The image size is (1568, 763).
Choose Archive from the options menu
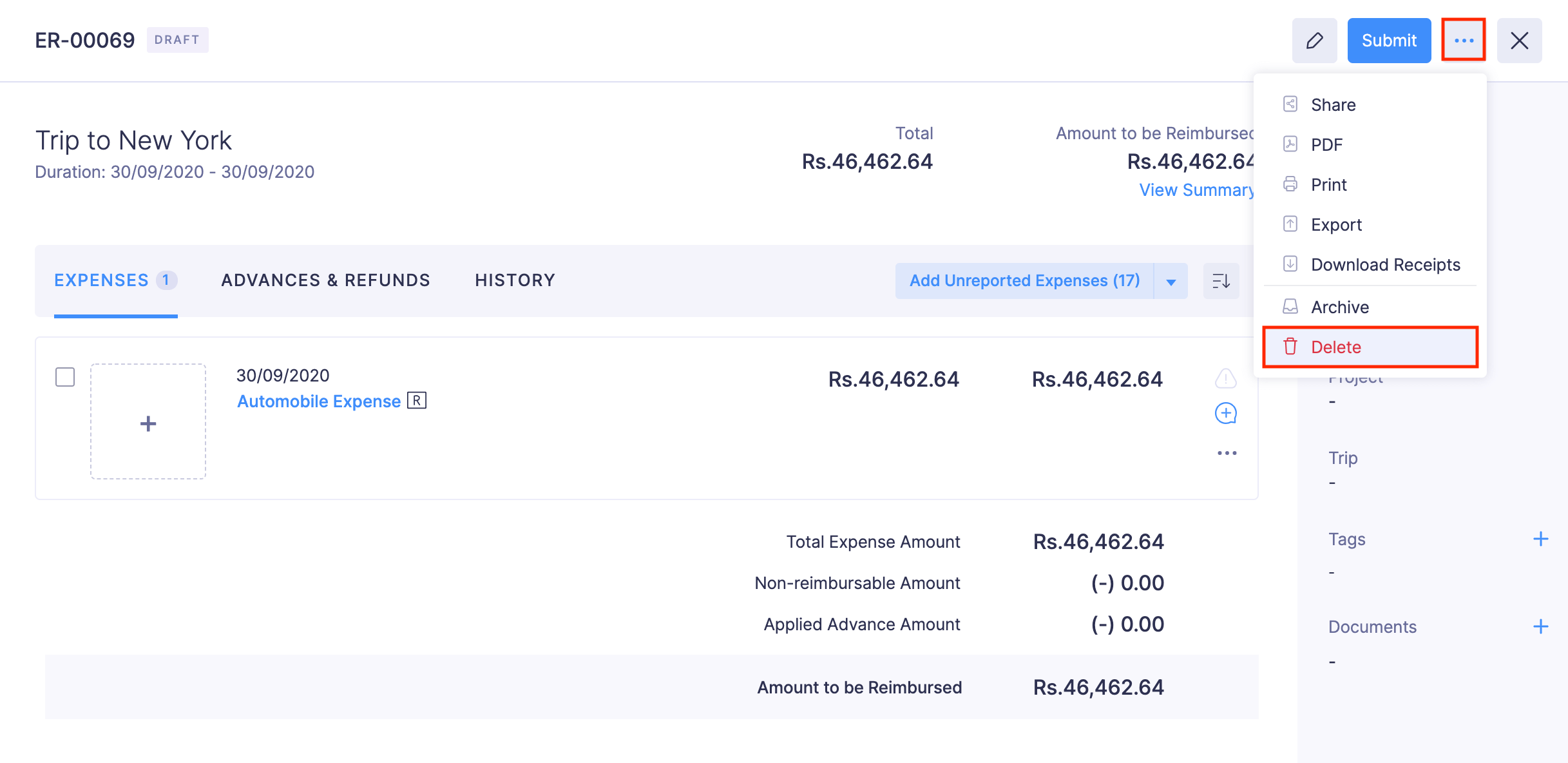tap(1339, 307)
